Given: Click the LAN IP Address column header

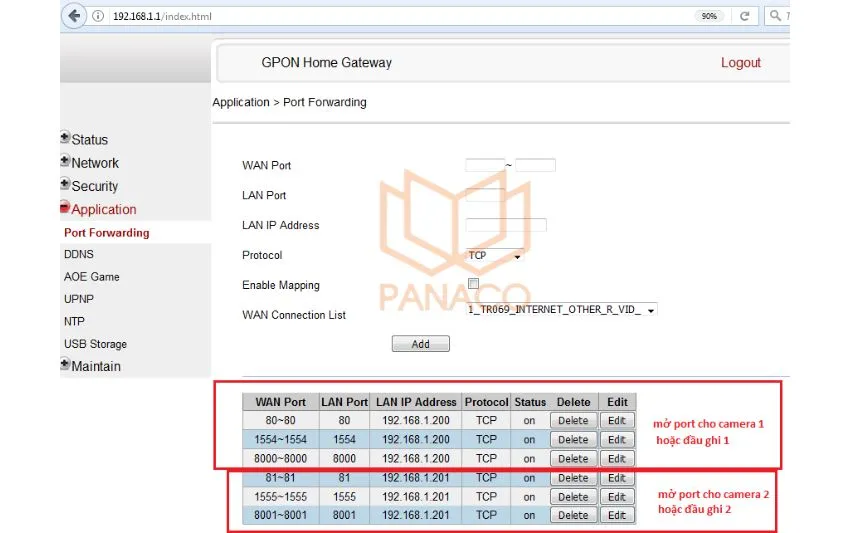Looking at the screenshot, I should click(416, 402).
